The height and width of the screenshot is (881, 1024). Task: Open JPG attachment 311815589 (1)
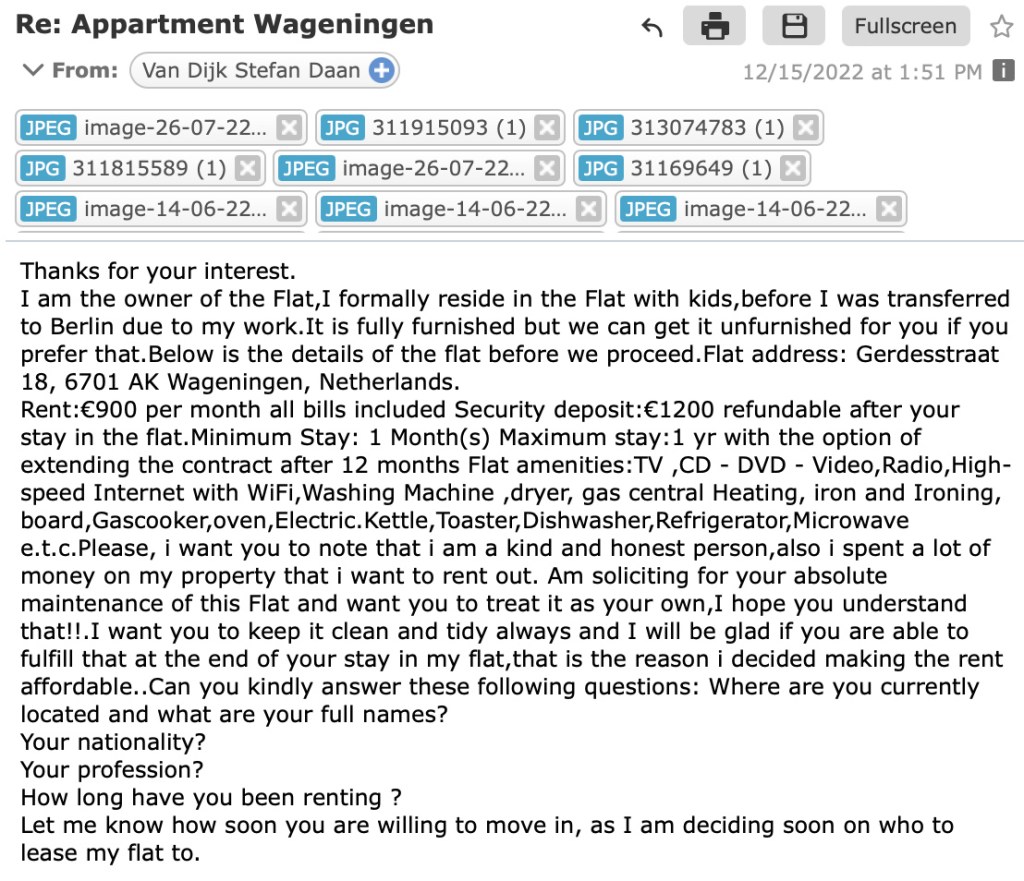coord(149,168)
